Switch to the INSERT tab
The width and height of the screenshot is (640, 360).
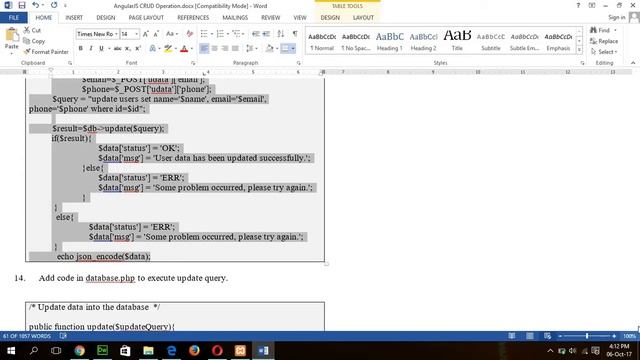click(x=74, y=18)
